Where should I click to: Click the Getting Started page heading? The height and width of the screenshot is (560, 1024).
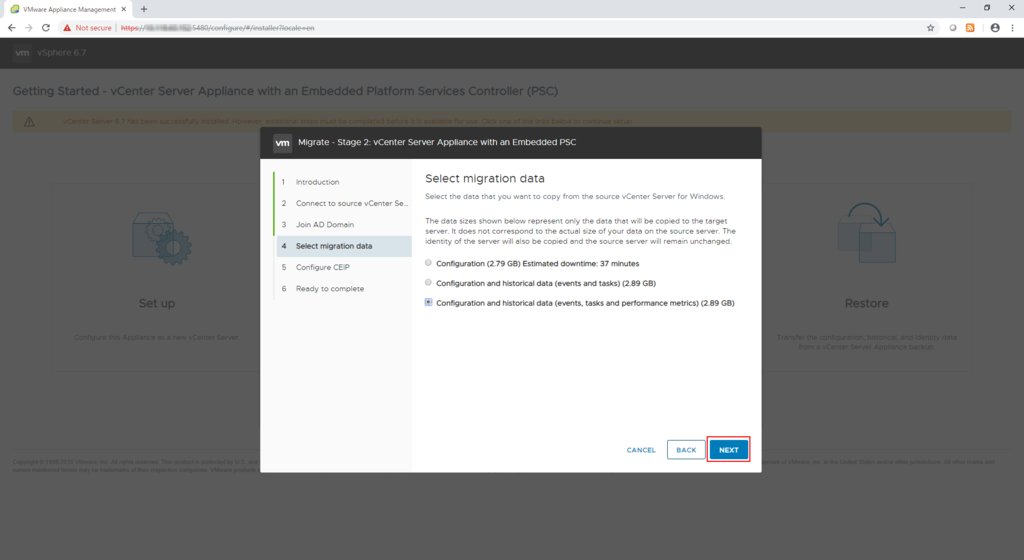click(x=285, y=91)
